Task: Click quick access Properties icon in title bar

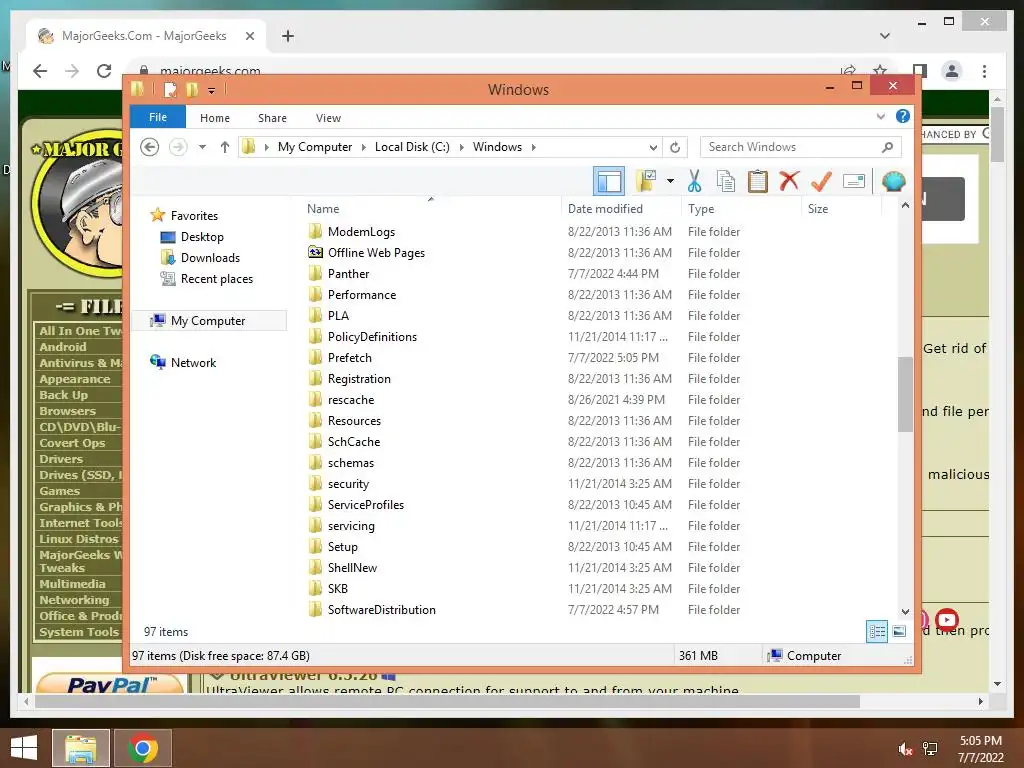Action: pyautogui.click(x=170, y=90)
